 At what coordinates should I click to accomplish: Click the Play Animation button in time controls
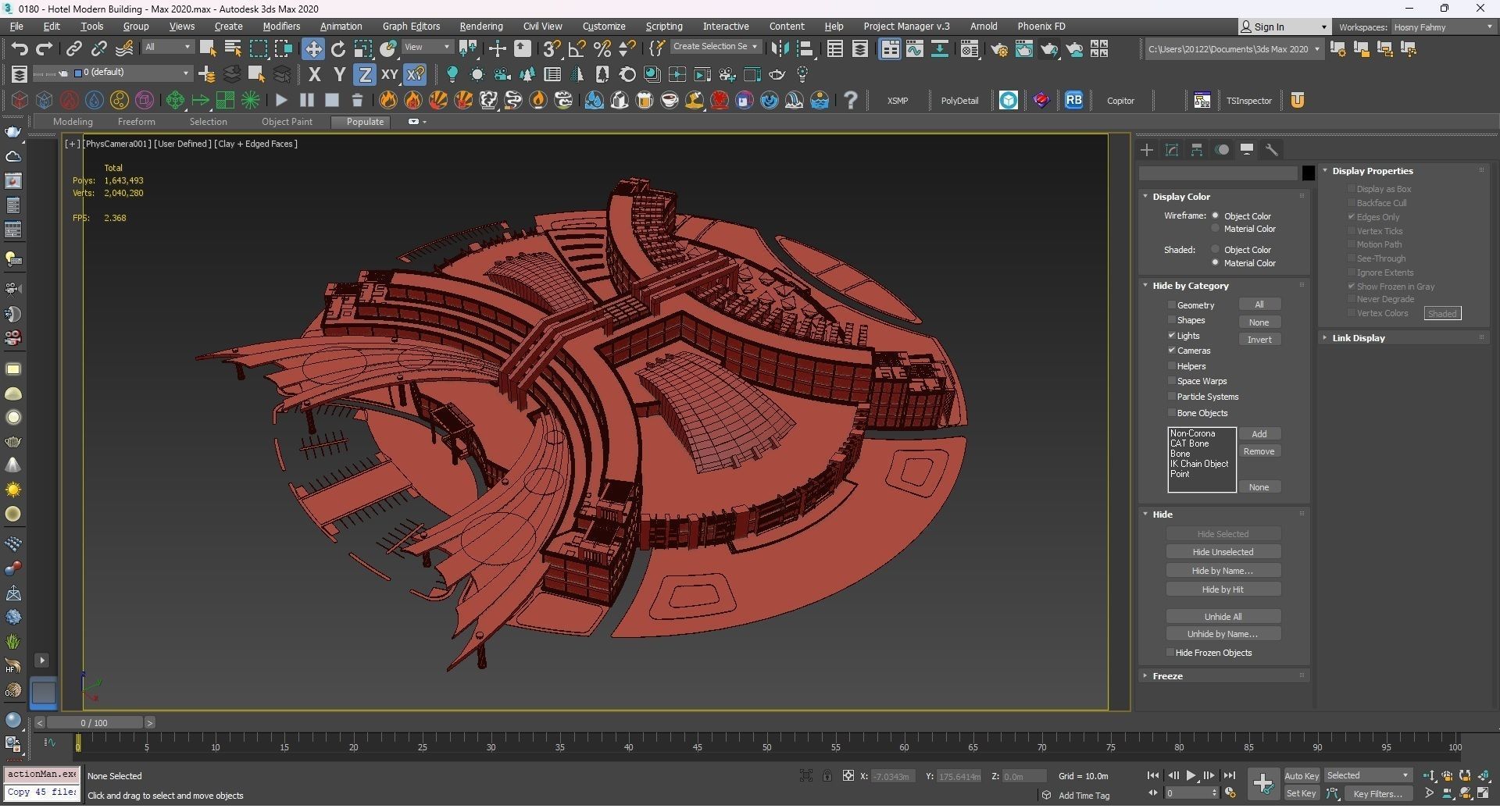tap(1191, 775)
